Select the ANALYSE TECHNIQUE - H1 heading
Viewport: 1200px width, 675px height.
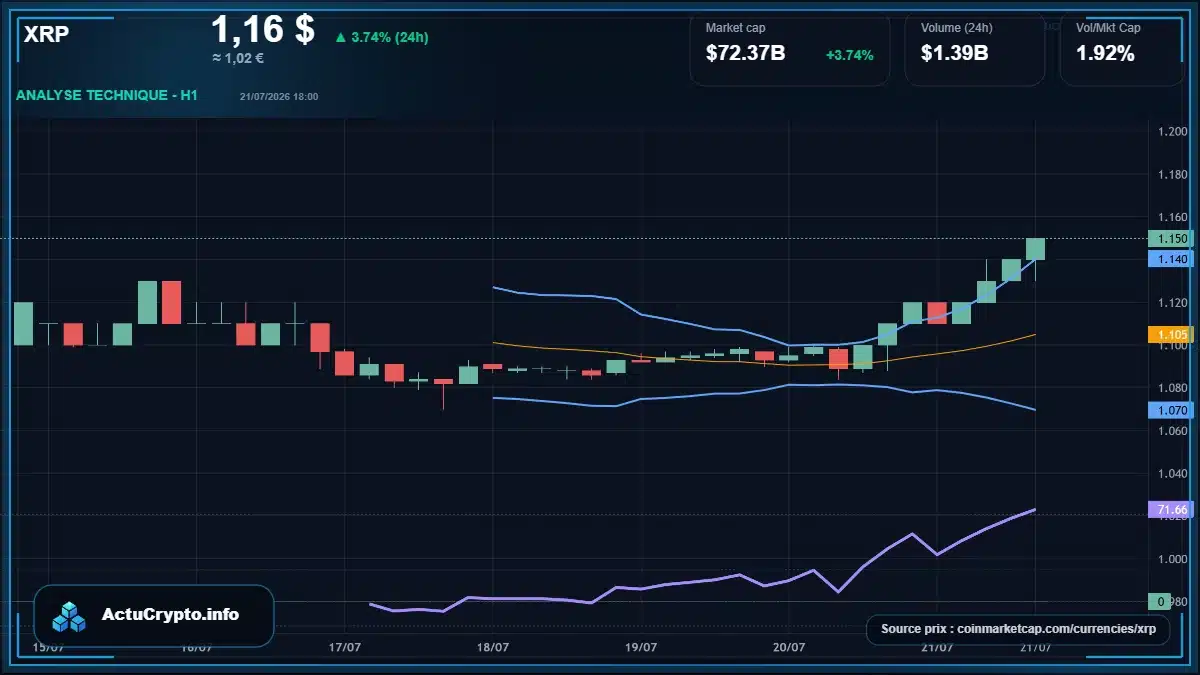coord(106,96)
